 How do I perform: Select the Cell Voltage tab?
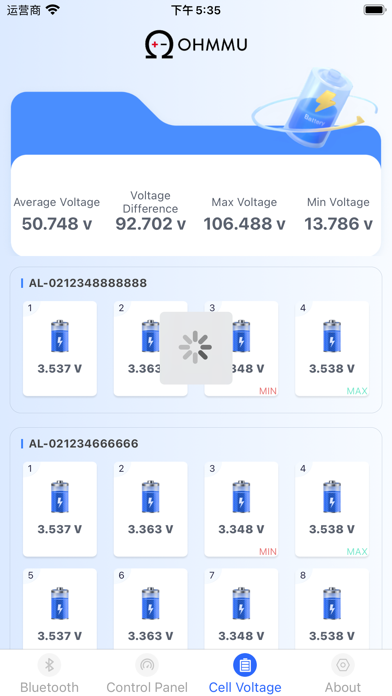pyautogui.click(x=245, y=673)
